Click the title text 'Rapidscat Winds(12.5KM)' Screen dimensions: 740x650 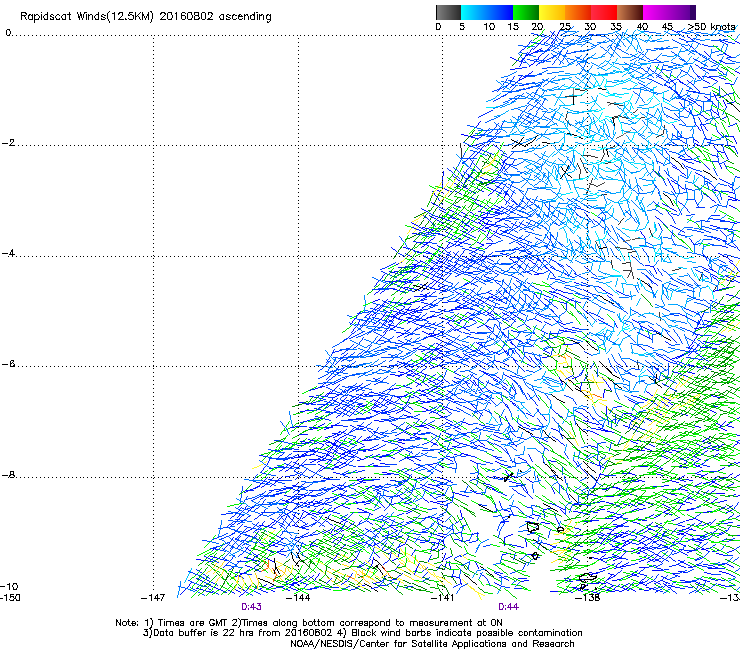pos(87,17)
